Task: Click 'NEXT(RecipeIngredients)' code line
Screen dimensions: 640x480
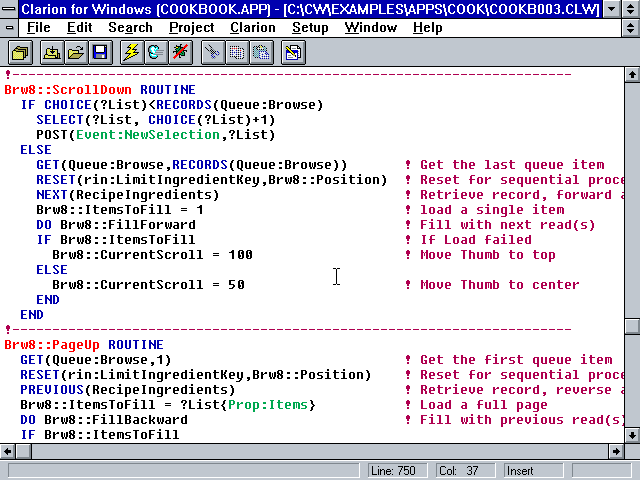Action: (x=127, y=195)
